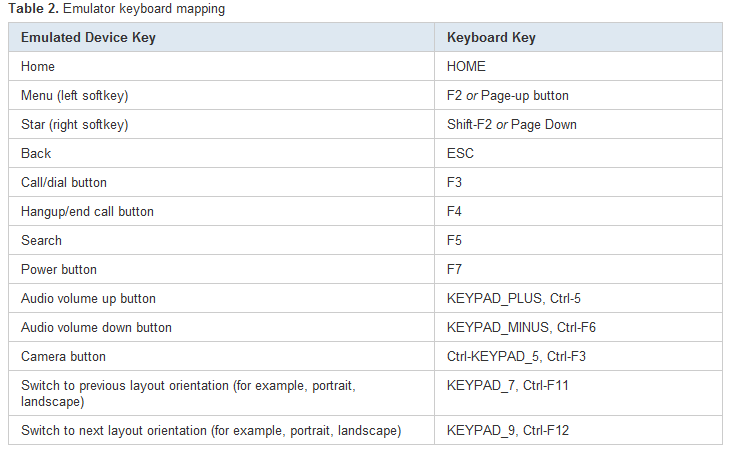The height and width of the screenshot is (458, 733).
Task: Click the 'Hangup/end call button' text
Action: coord(87,212)
